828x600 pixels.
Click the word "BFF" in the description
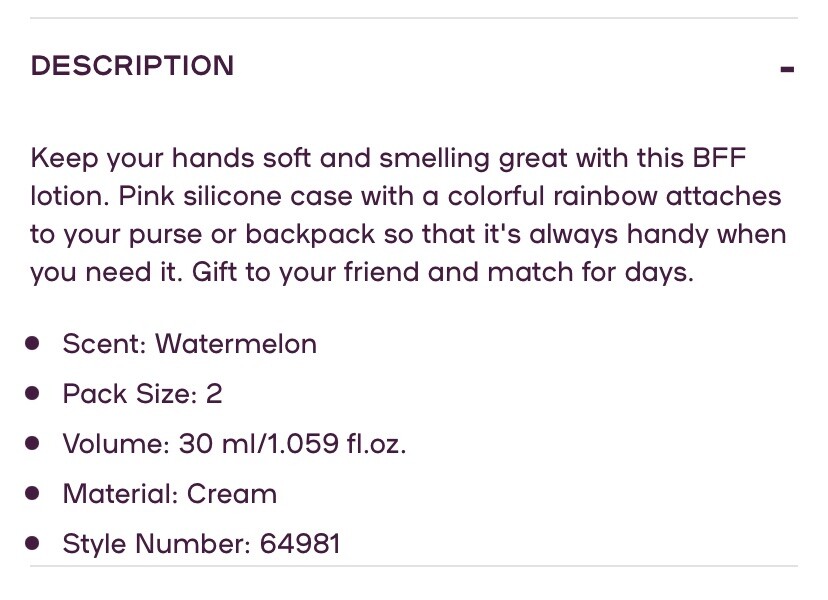(719, 158)
